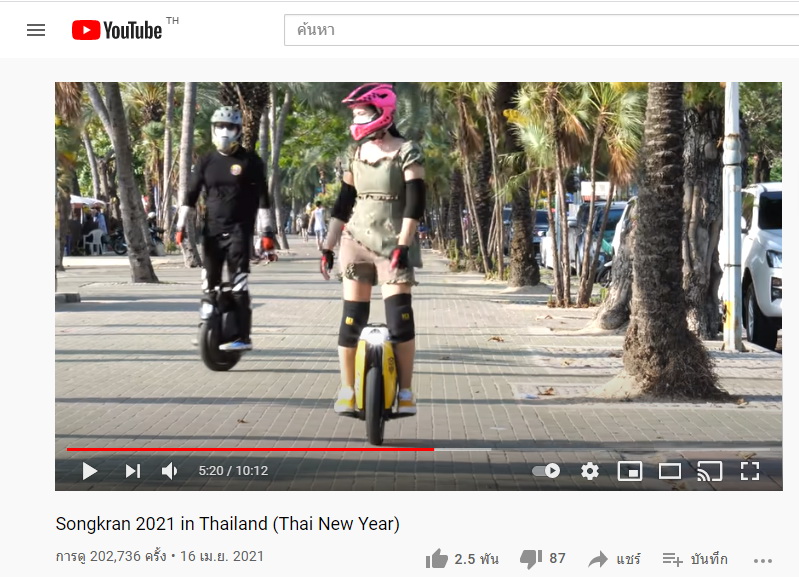799x577 pixels.
Task: Click in the ค้นหา search field
Action: (541, 30)
